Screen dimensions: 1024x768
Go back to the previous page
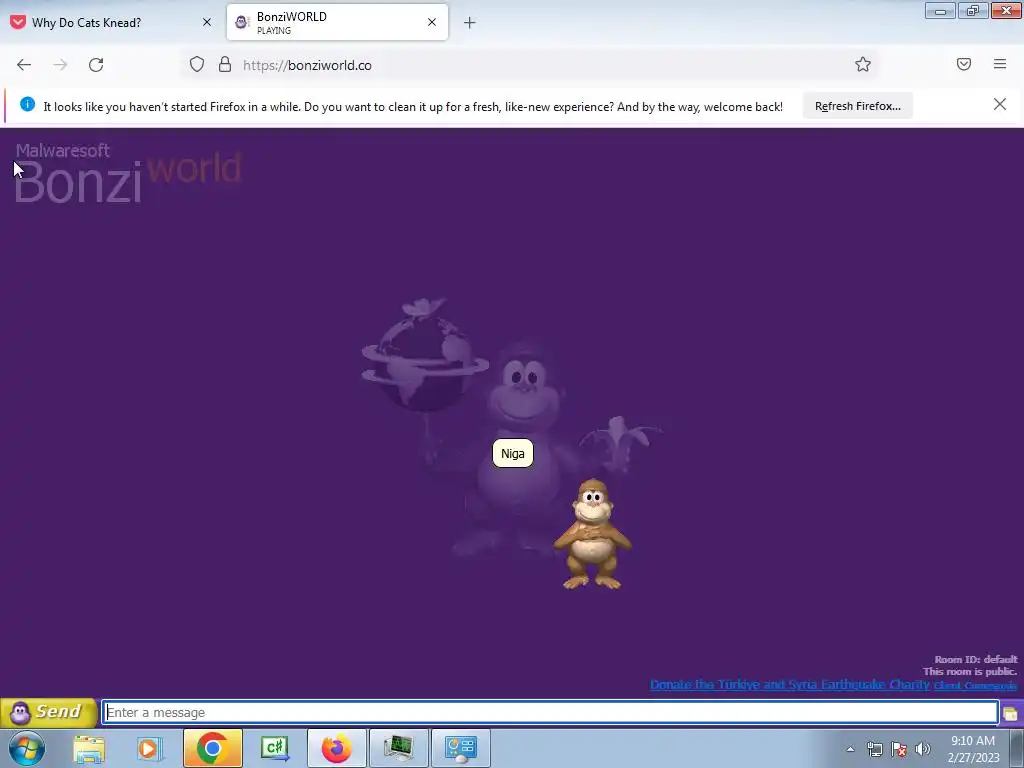click(24, 65)
